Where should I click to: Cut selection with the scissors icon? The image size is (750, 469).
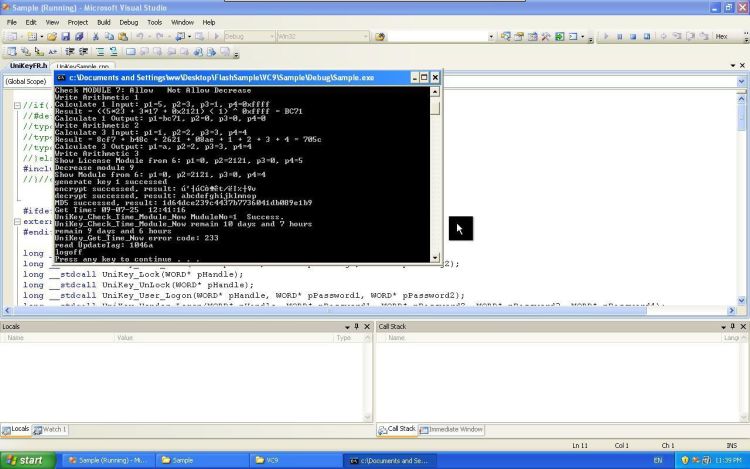pos(96,36)
